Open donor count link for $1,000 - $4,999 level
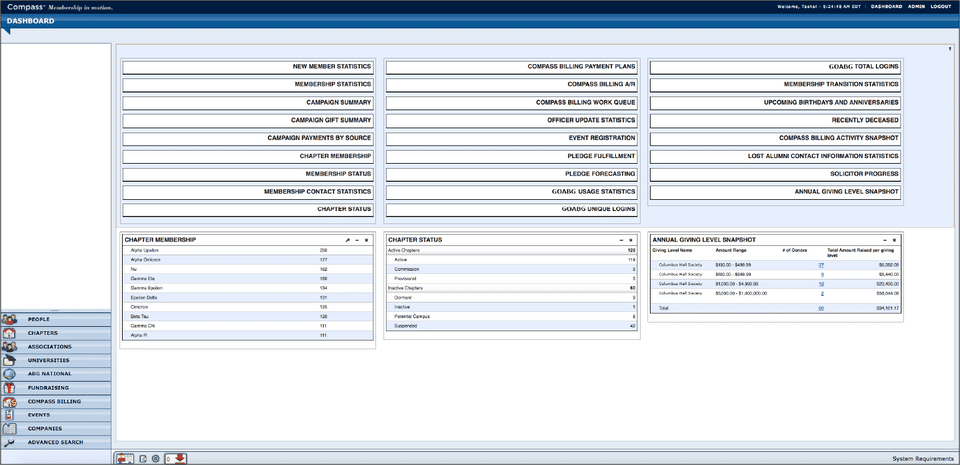The image size is (960, 465). point(821,284)
